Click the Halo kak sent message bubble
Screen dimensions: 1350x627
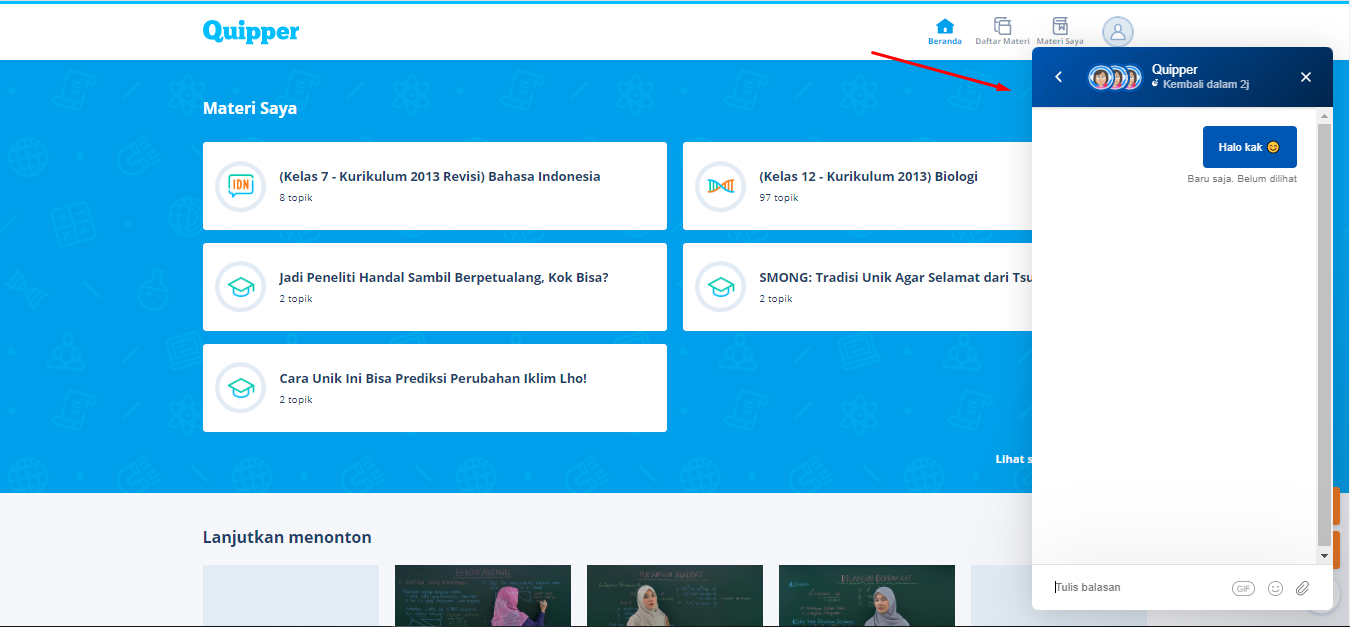click(1249, 147)
